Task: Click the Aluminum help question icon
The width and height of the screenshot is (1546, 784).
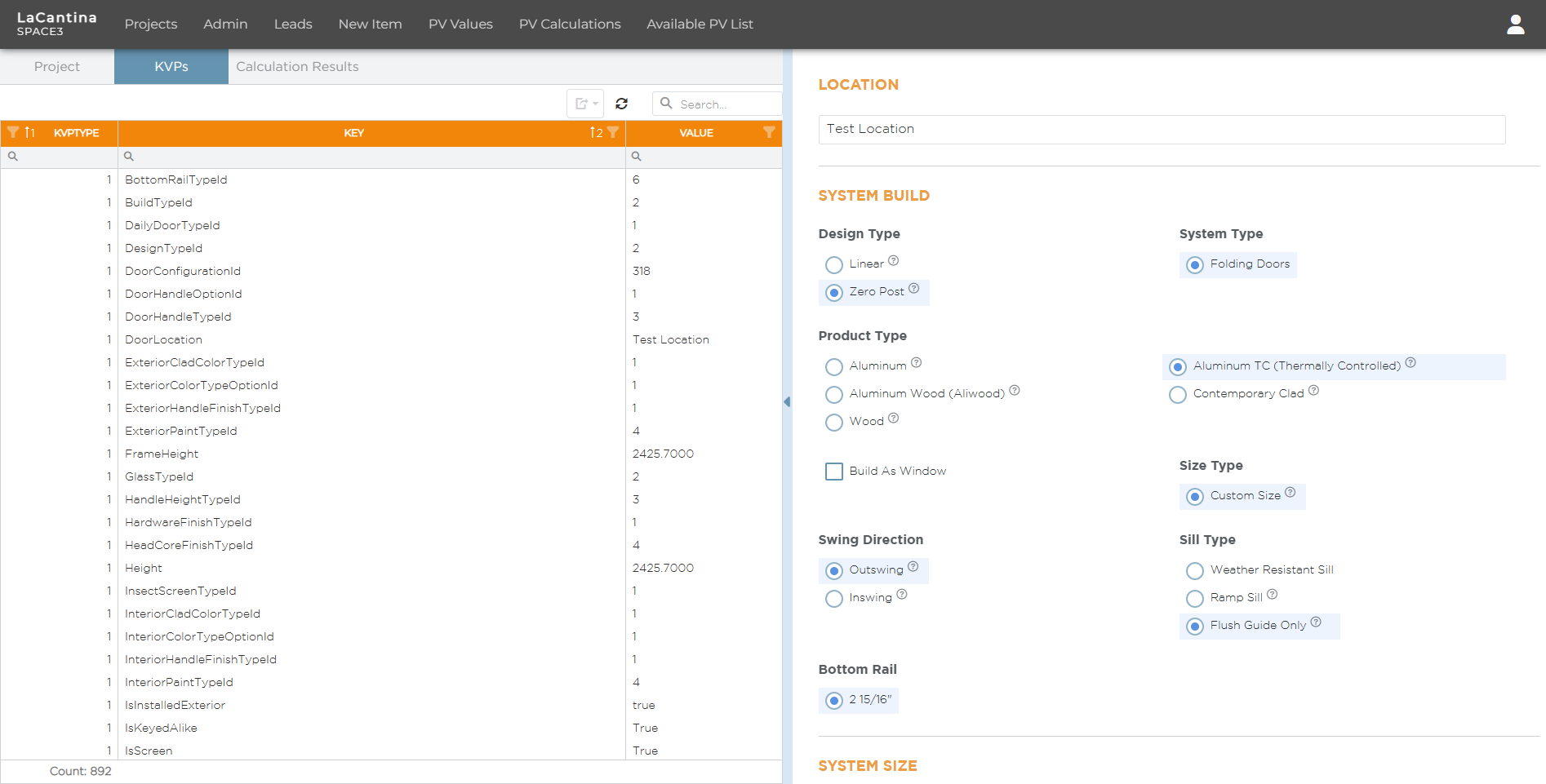Action: point(917,363)
